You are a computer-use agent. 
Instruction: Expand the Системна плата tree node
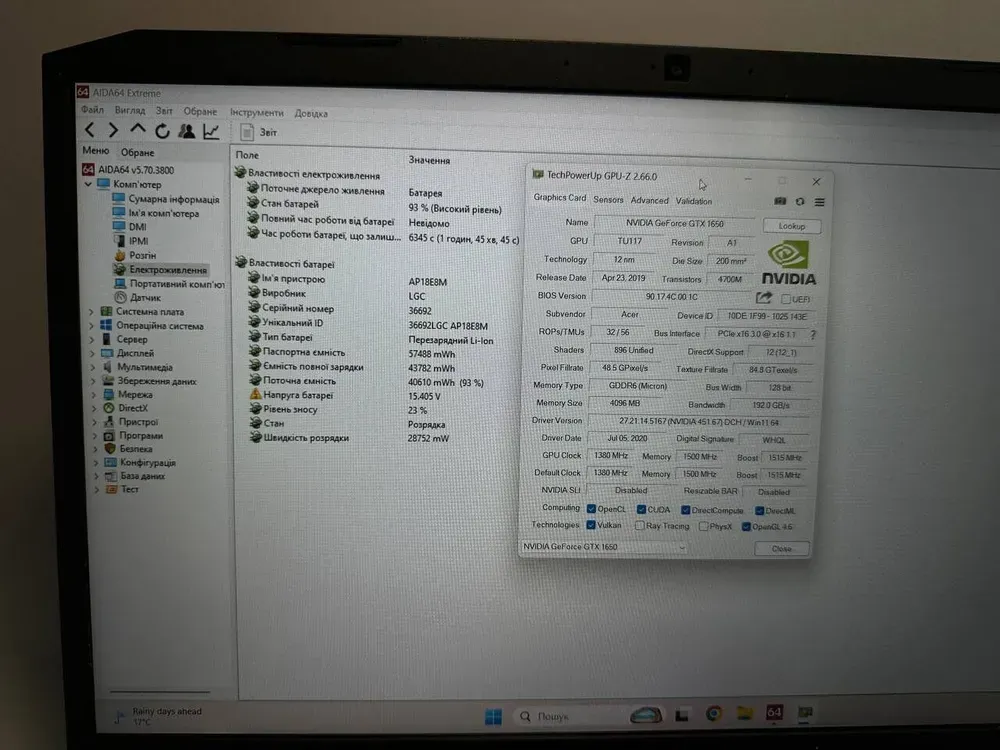coord(92,311)
